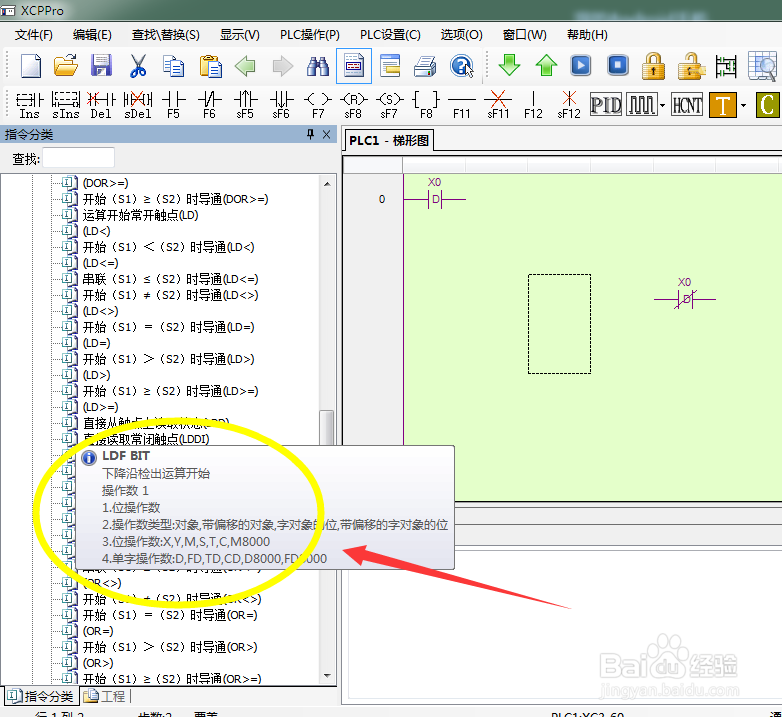Delete horizontal line sF11
782x717 pixels.
click(498, 105)
